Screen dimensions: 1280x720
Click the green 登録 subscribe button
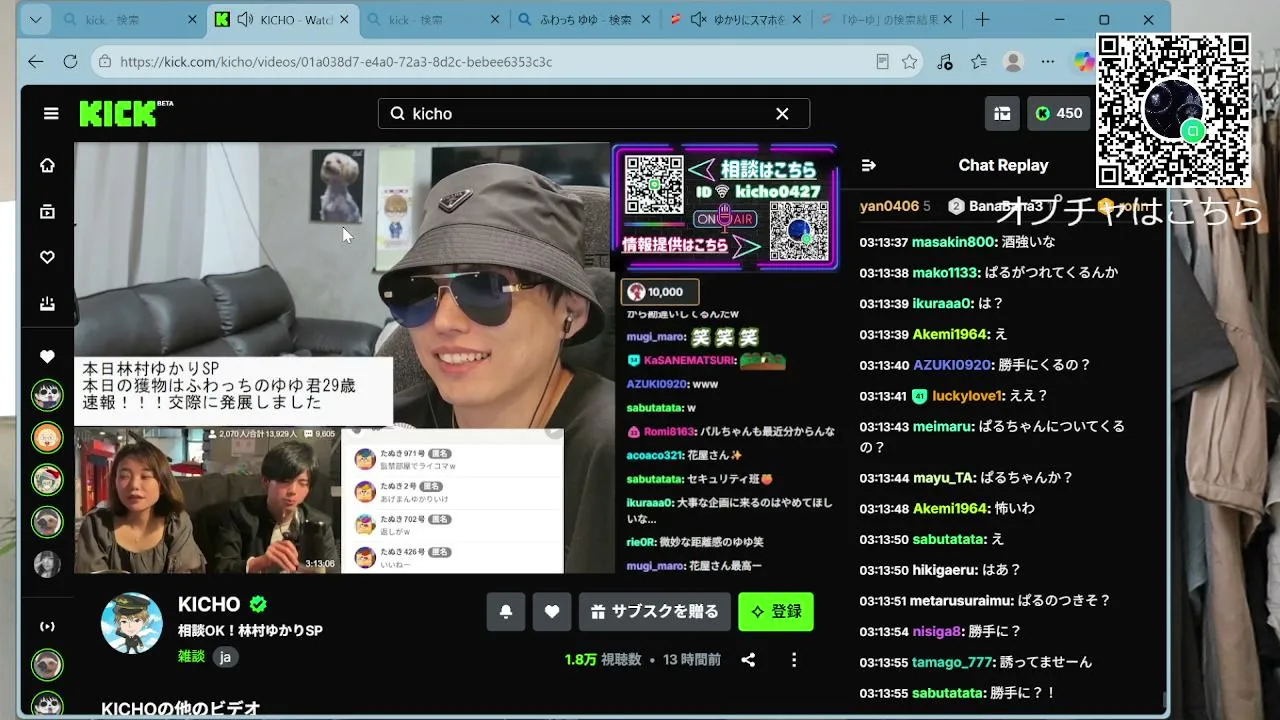point(776,612)
